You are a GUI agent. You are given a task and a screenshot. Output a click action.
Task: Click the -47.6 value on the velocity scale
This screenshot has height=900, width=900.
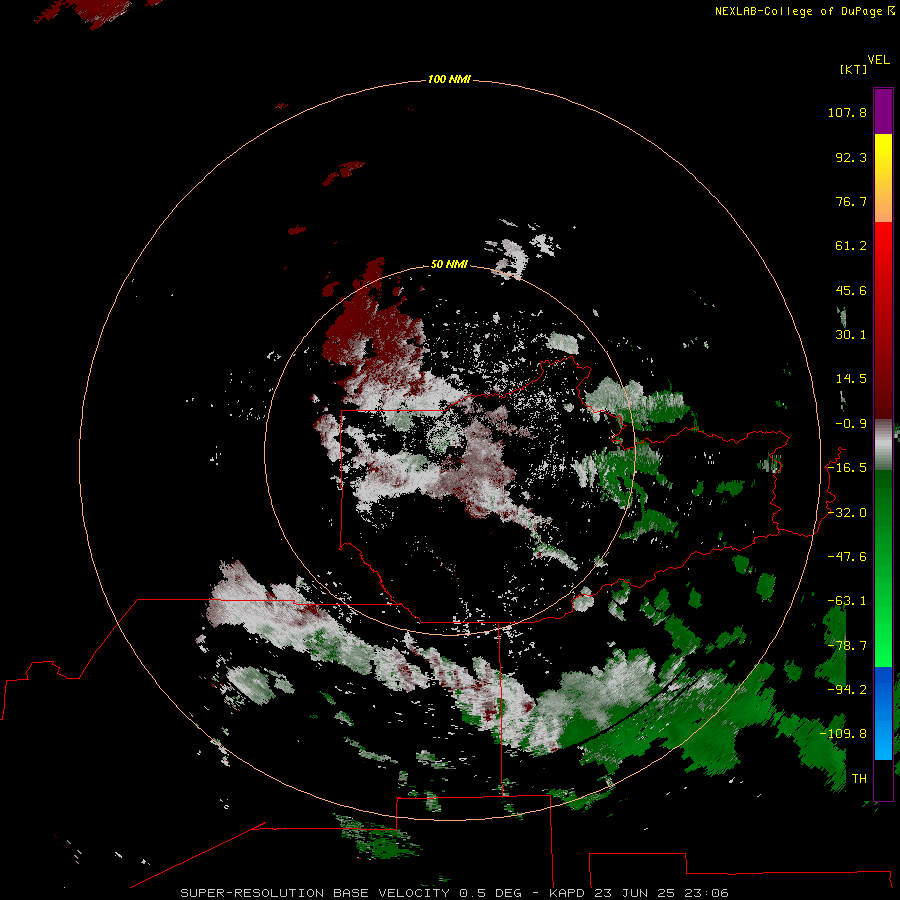(x=847, y=557)
